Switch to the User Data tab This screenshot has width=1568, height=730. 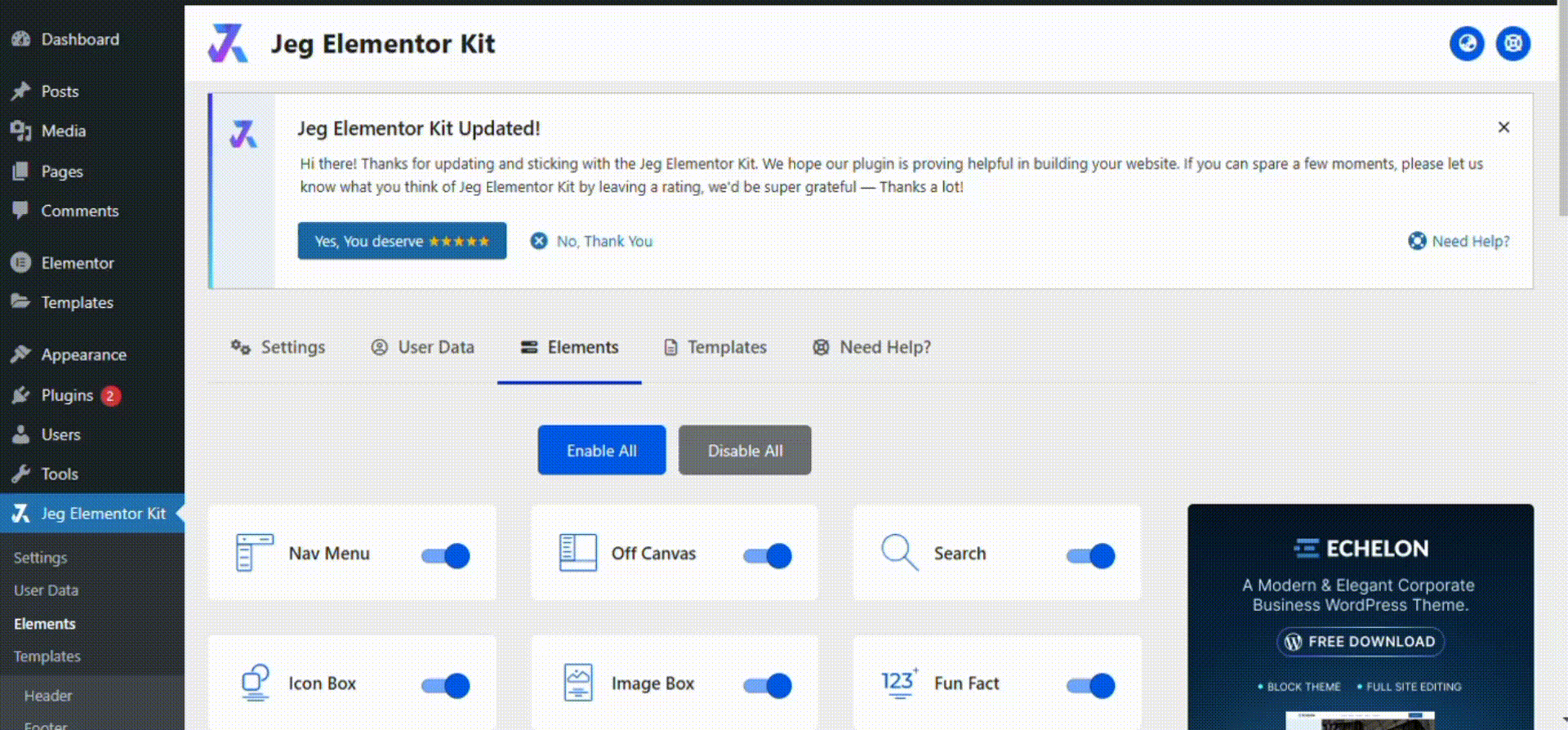[x=422, y=348]
